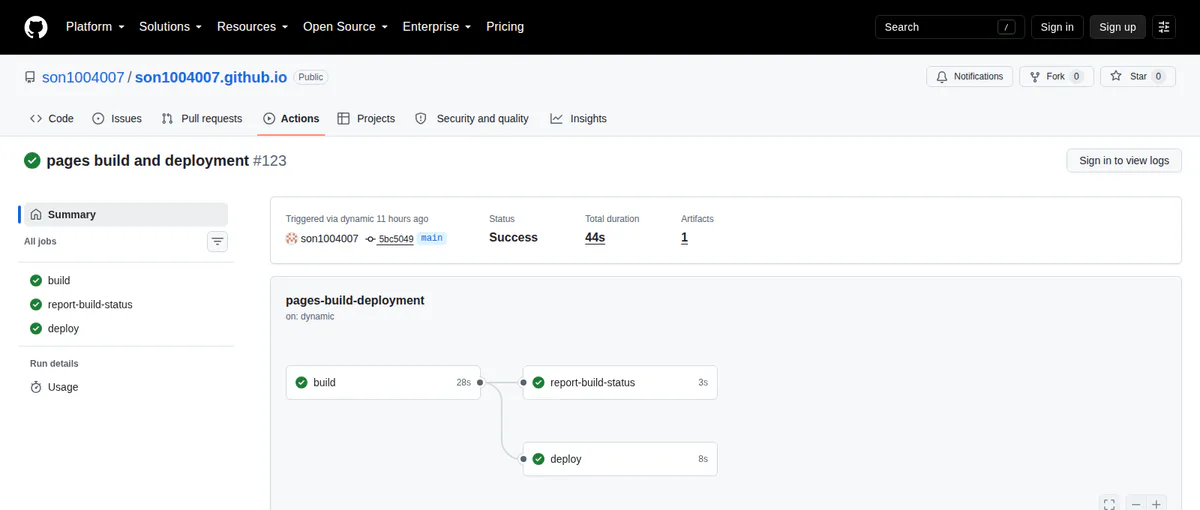Focus the Search input field

950,27
